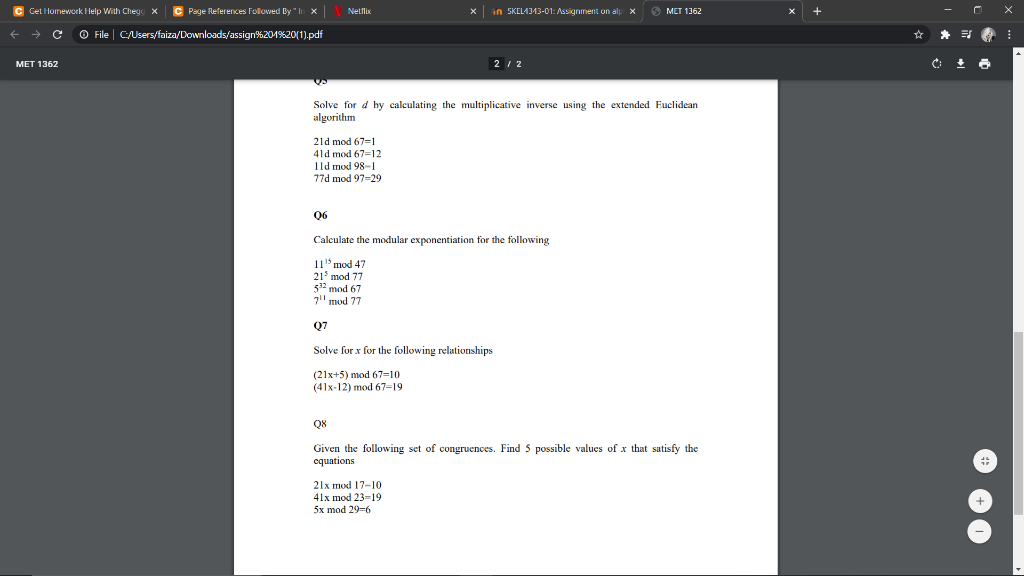Edit the page number field showing 2

pos(496,62)
